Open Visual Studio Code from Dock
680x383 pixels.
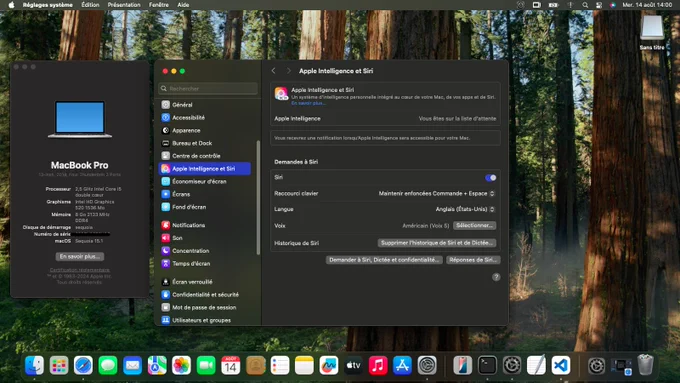(561, 365)
